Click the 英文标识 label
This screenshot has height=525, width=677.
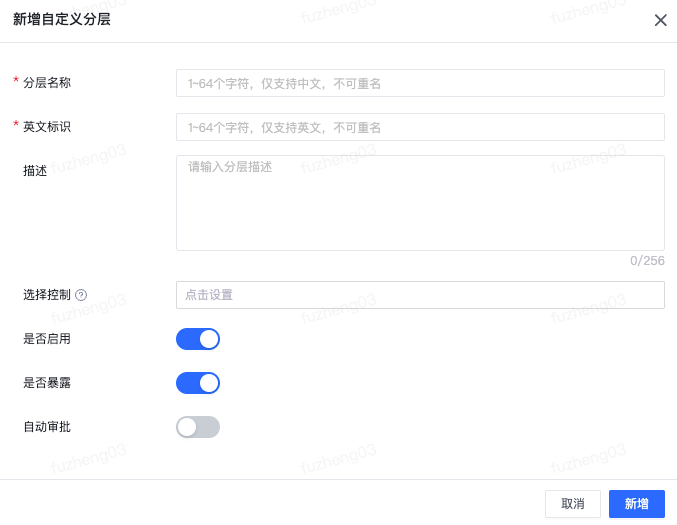[x=47, y=127]
